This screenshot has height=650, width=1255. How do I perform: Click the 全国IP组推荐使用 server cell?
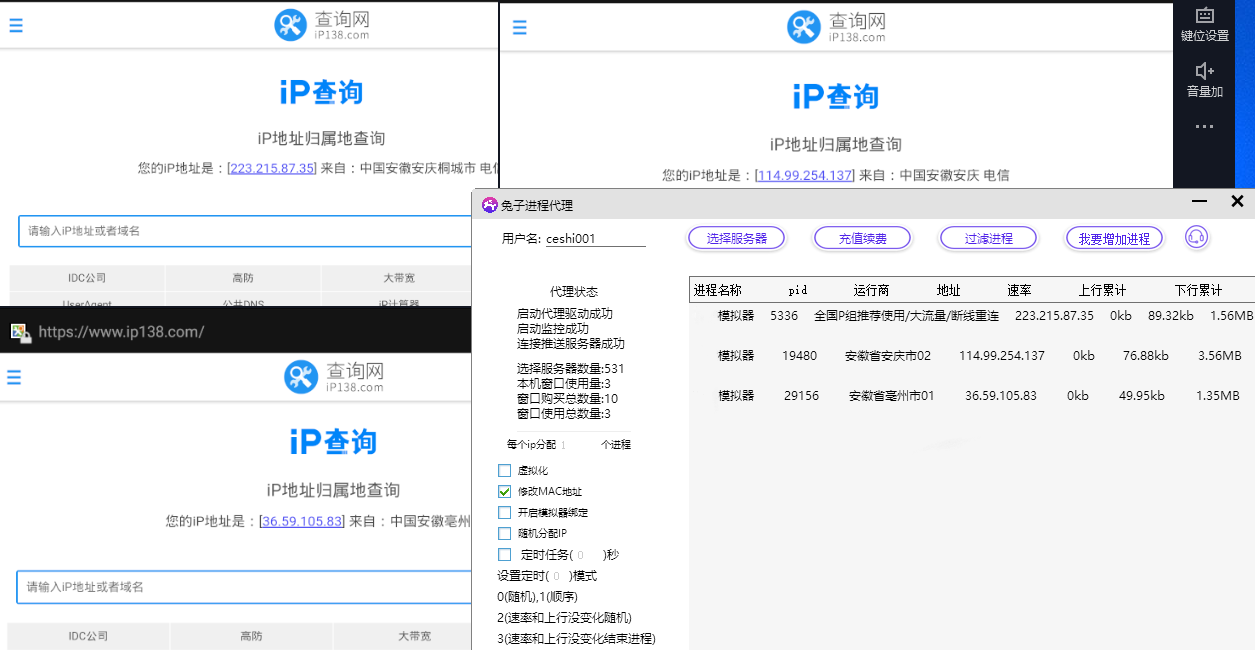[906, 316]
